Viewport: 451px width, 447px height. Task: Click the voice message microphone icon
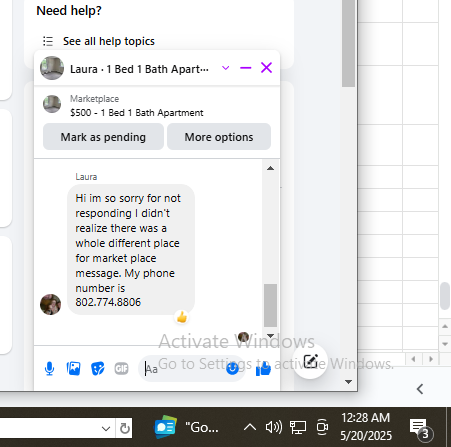pyautogui.click(x=49, y=368)
